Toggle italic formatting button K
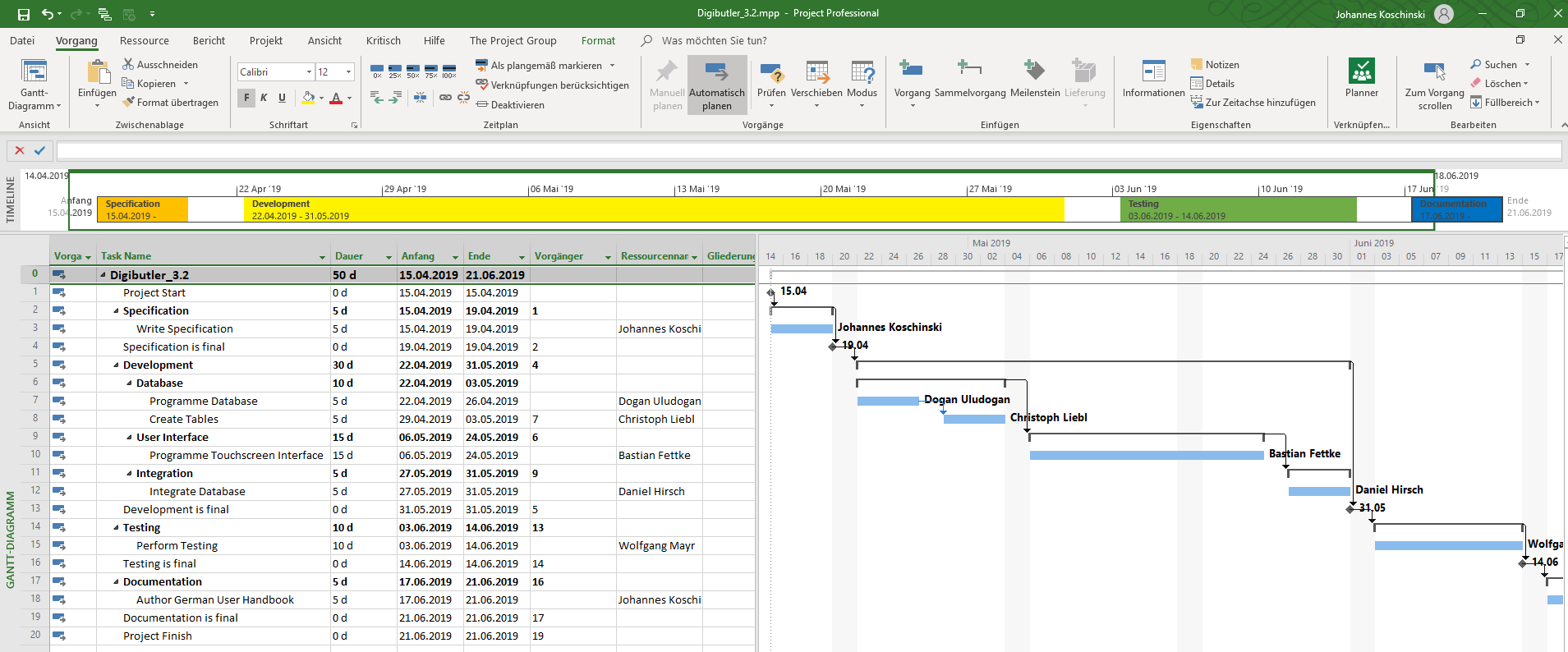1568x652 pixels. tap(264, 98)
